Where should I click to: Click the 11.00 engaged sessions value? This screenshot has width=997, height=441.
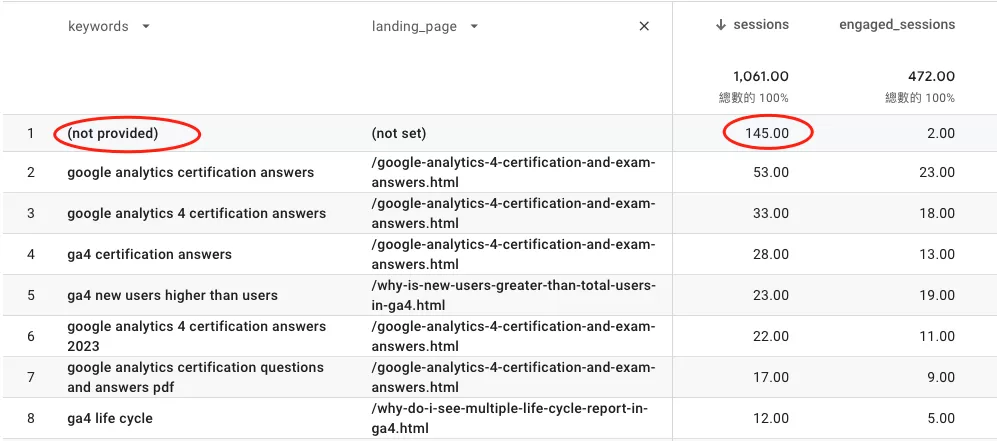[x=938, y=336]
